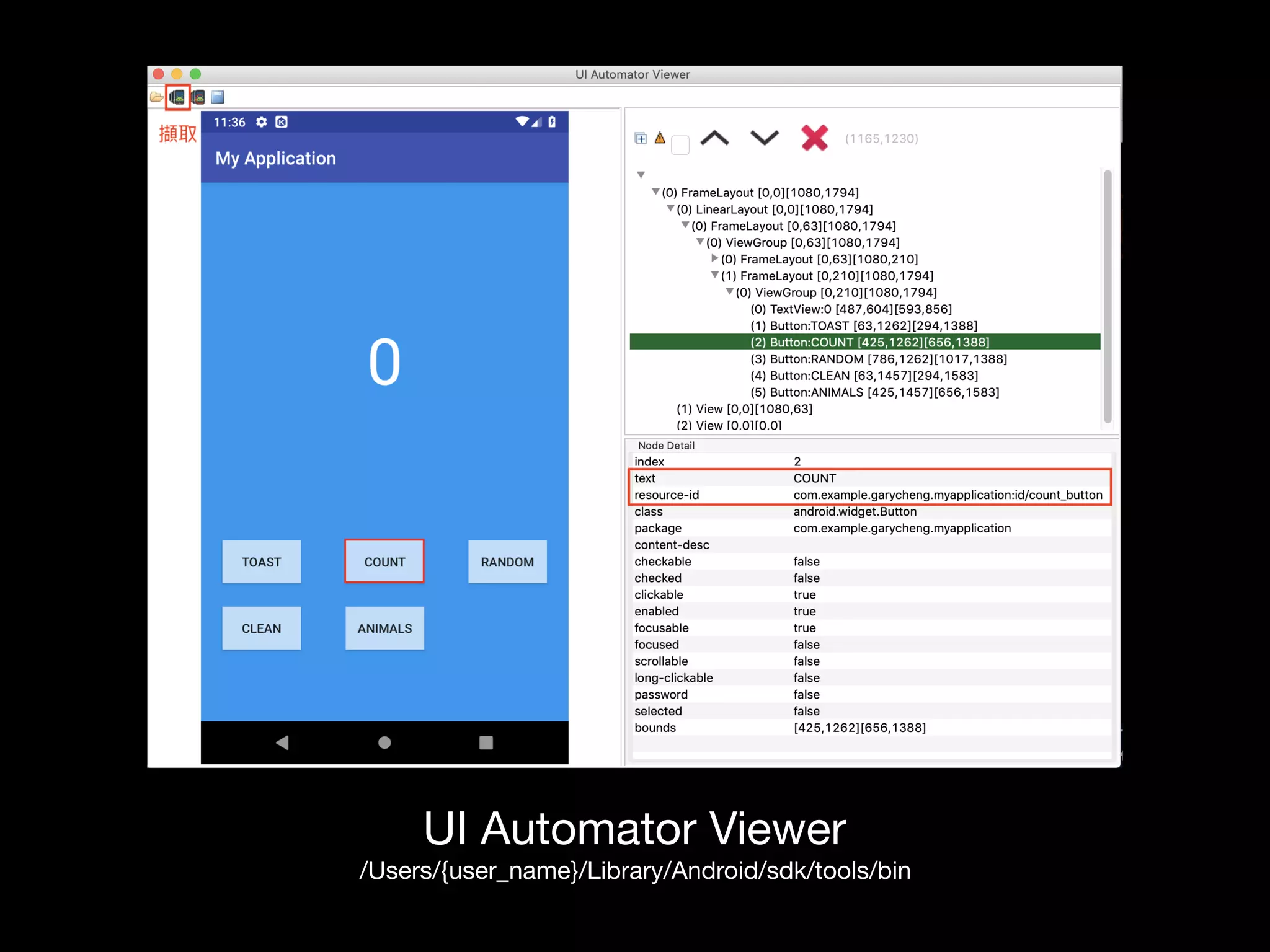Click the Device Screenshot capture icon
Image resolution: width=1270 pixels, height=952 pixels.
click(x=177, y=97)
